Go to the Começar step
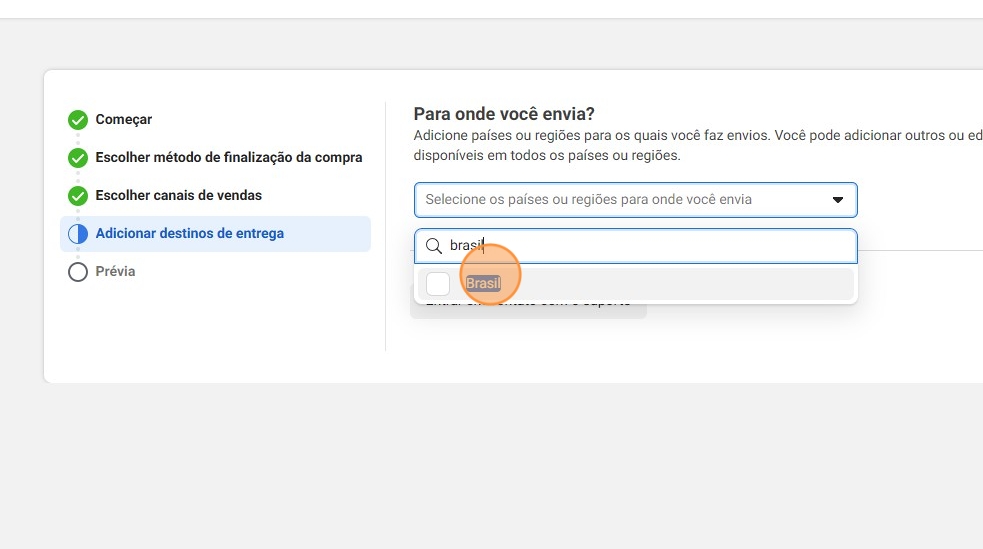 tap(124, 120)
